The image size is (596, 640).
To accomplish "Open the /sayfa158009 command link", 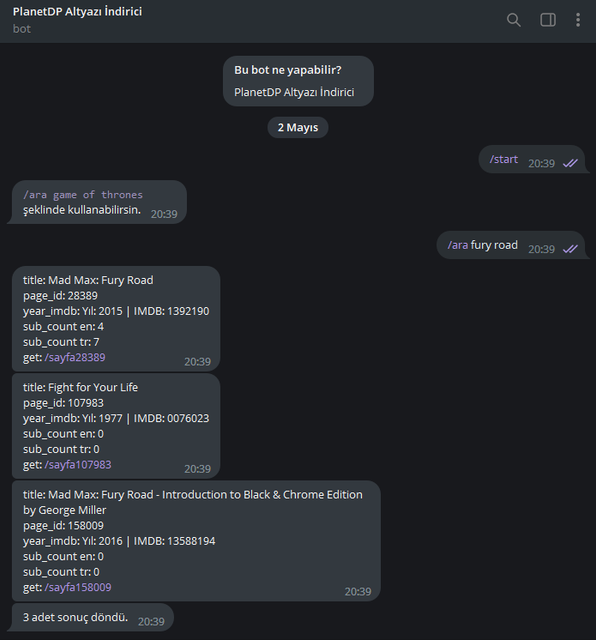I will [x=78, y=587].
